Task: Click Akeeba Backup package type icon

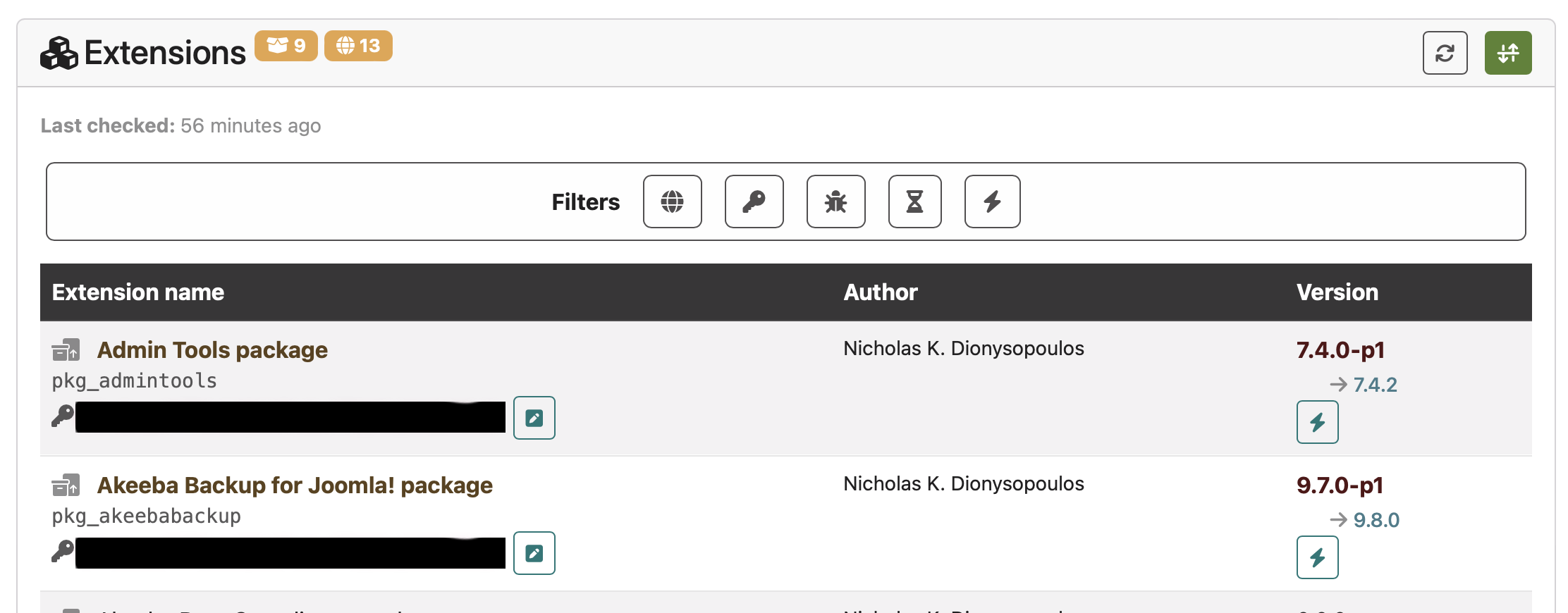Action: pyautogui.click(x=66, y=485)
